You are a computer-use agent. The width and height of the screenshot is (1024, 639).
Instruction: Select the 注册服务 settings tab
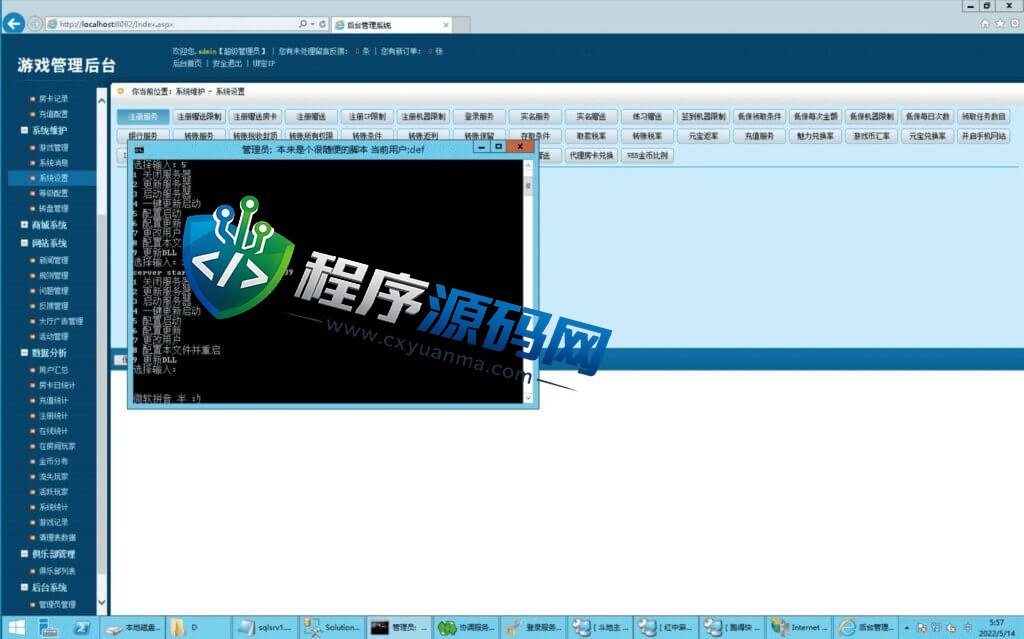(143, 116)
